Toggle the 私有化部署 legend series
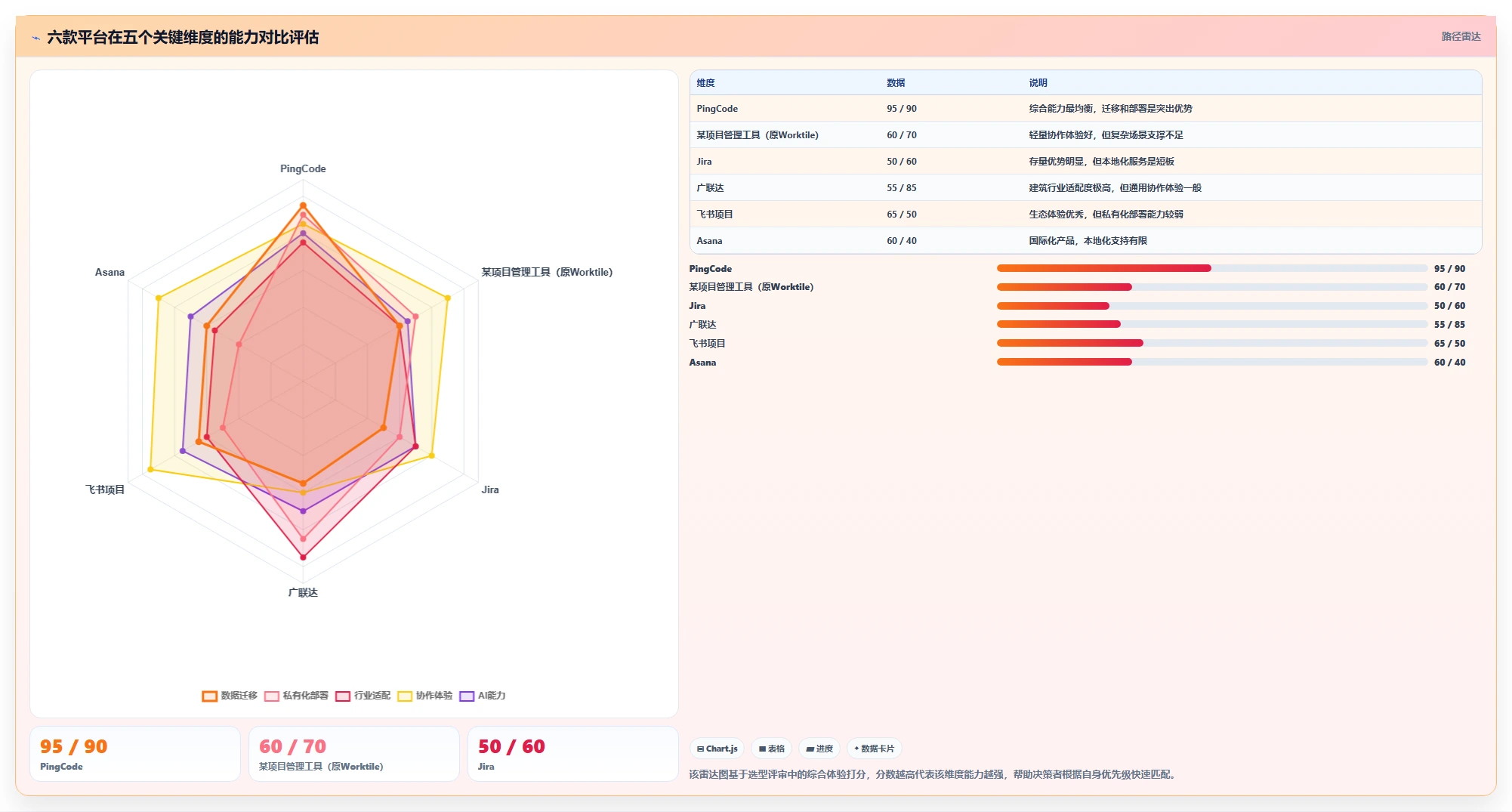The image size is (1512, 812). 296,696
